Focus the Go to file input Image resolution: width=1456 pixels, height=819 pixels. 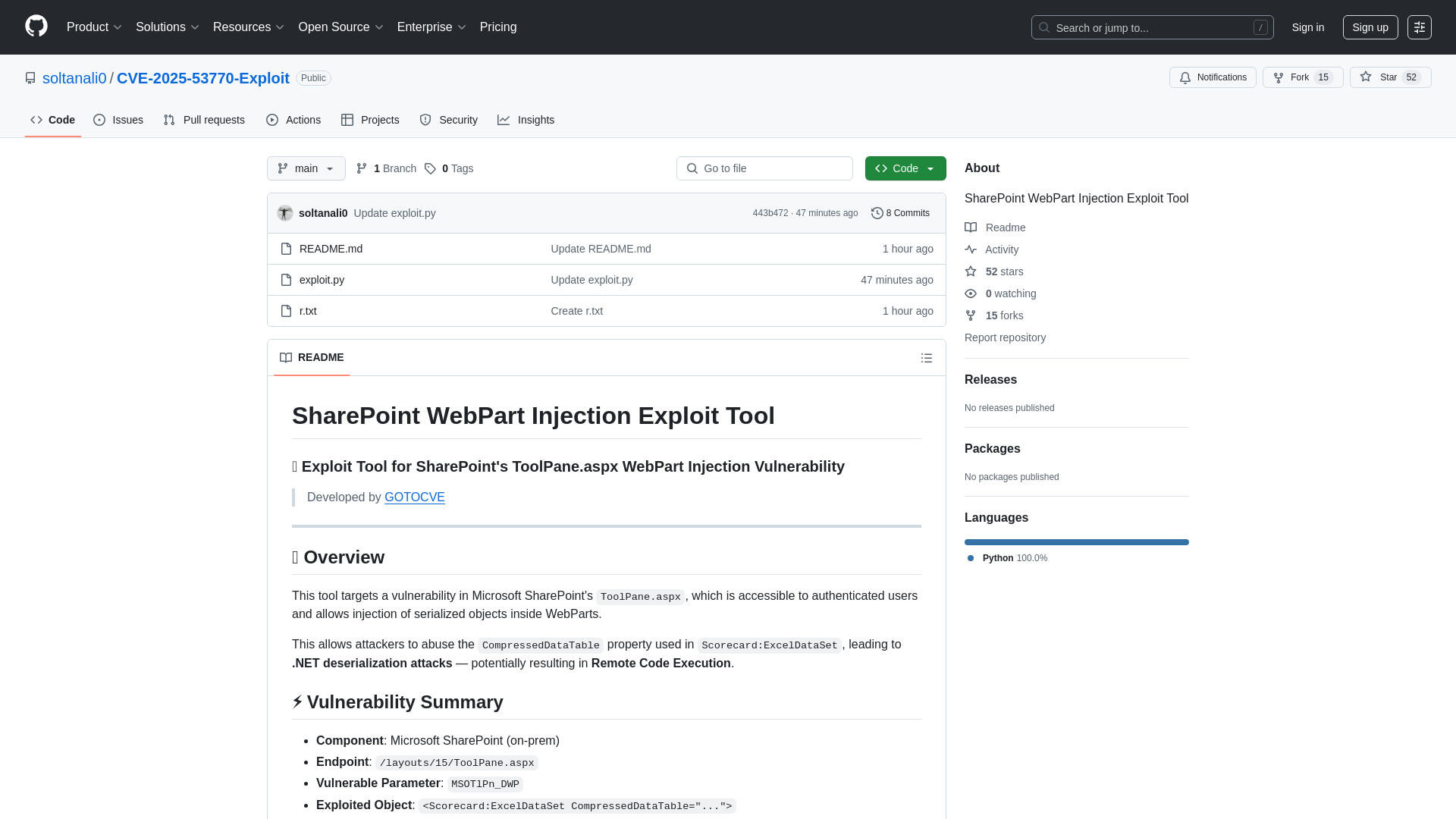pyautogui.click(x=764, y=168)
